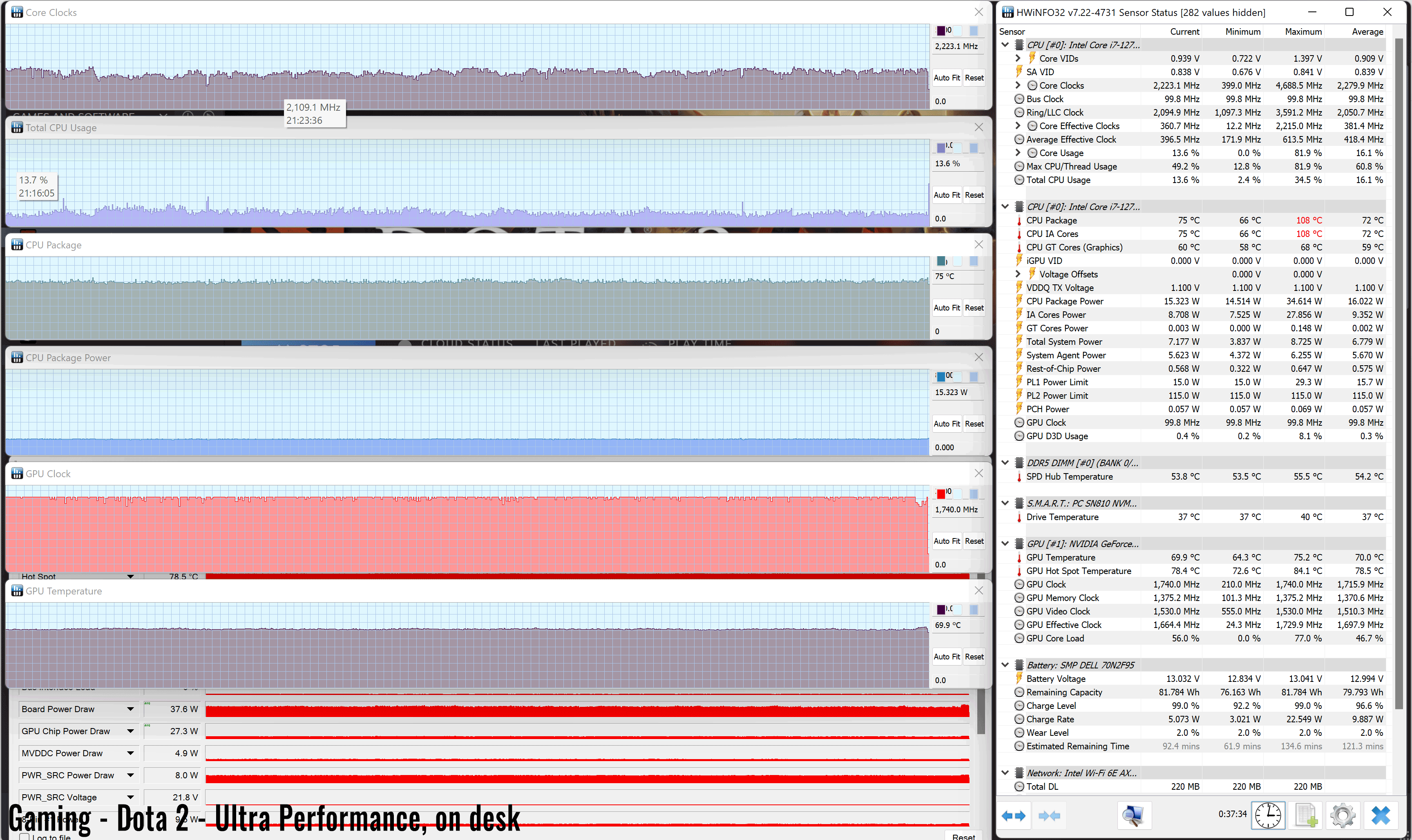Click the Core Clocks graph window title icon
Viewport: 1412px width, 840px height.
pos(17,12)
